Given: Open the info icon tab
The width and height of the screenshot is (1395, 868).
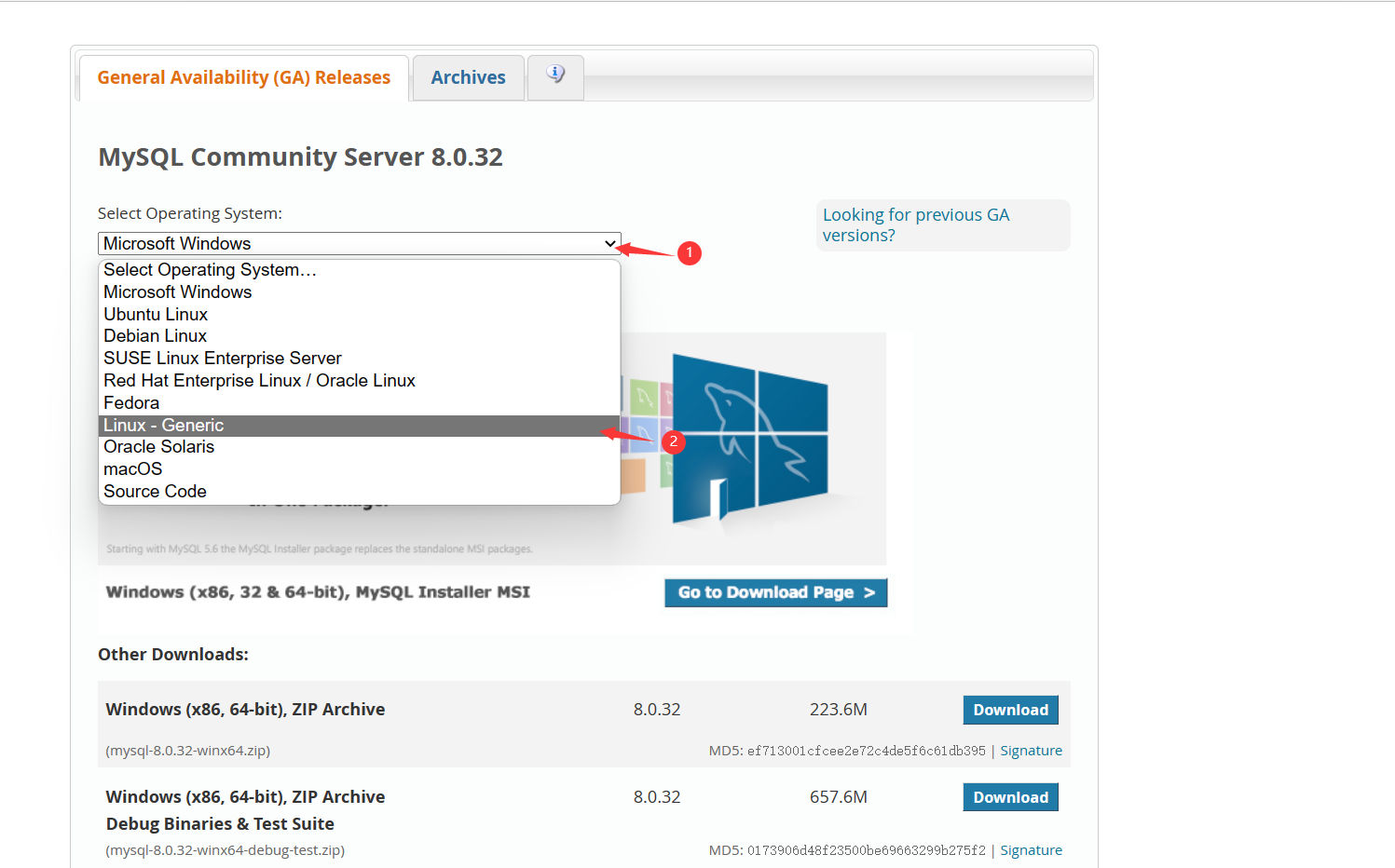Looking at the screenshot, I should (555, 77).
